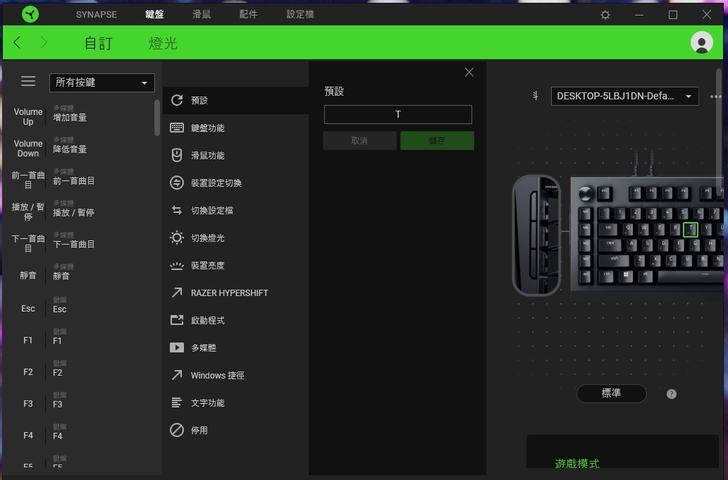Select the Volume Down key row
This screenshot has width=728, height=480.
[79, 148]
